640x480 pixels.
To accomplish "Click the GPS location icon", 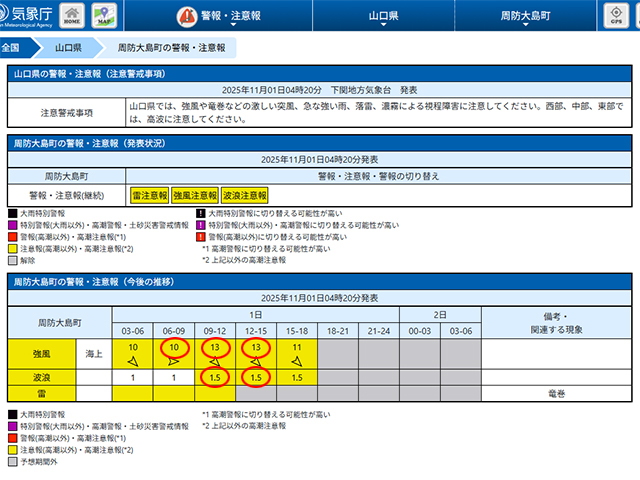I will (615, 16).
